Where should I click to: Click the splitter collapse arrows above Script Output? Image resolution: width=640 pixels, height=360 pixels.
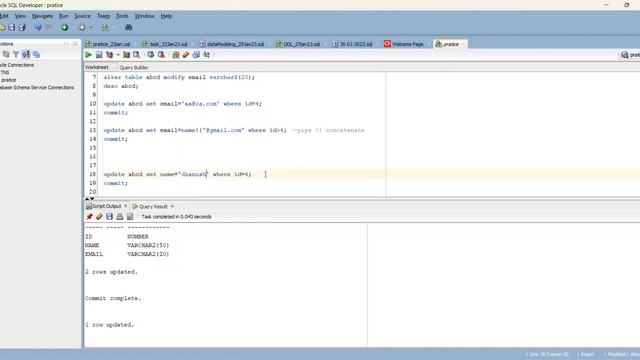coord(89,199)
